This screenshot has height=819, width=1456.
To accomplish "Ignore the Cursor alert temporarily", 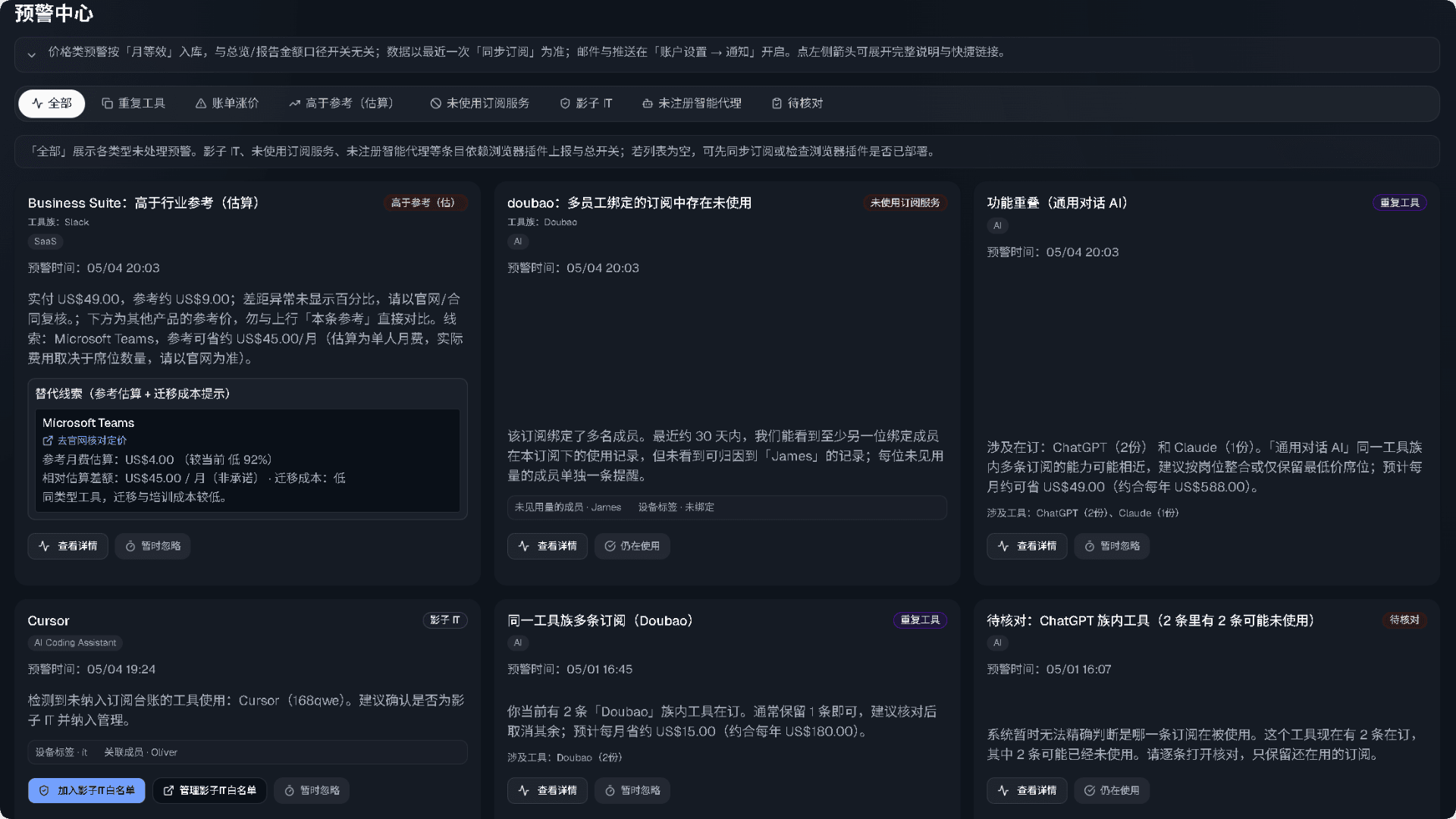I will point(312,790).
